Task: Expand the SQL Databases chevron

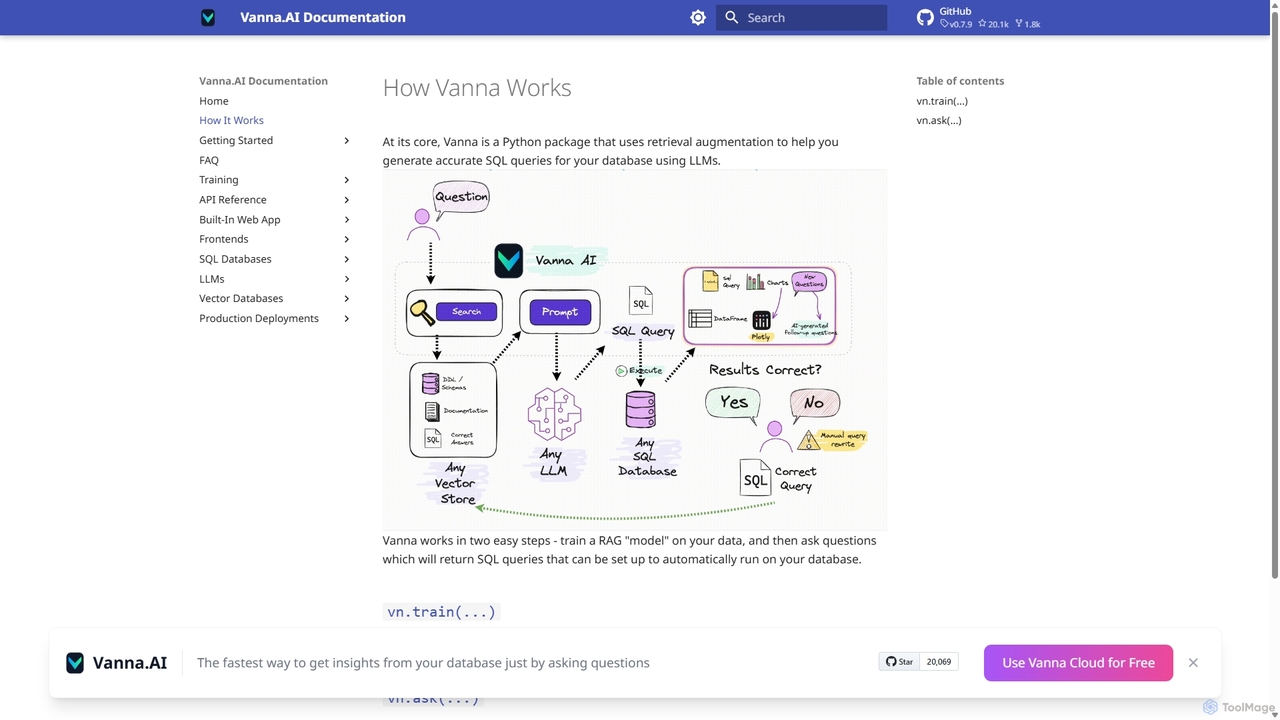Action: coord(347,259)
